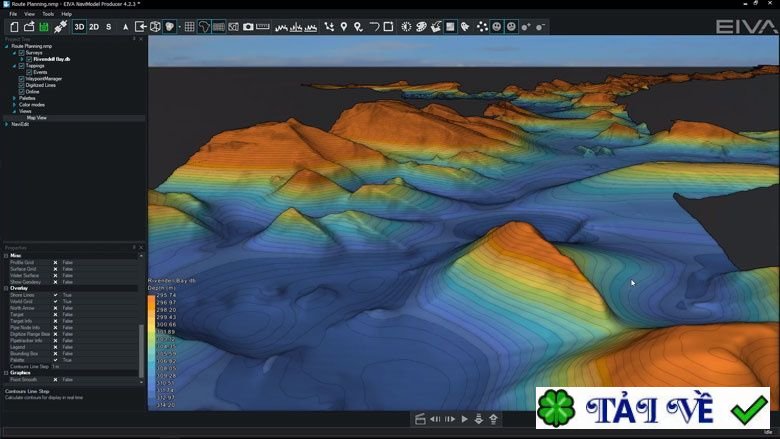Image resolution: width=780 pixels, height=439 pixels.
Task: Expand the Color modes tree node
Action: pos(15,104)
